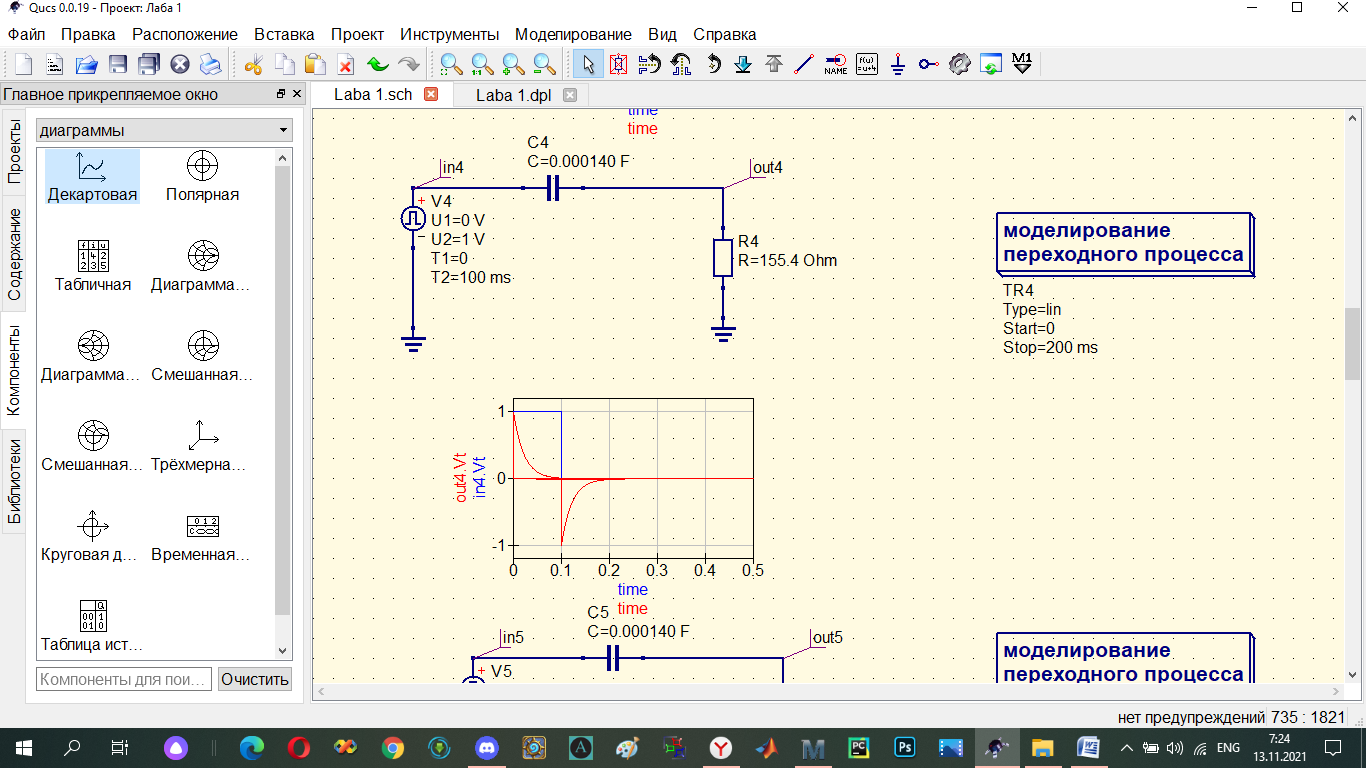Open the Проекты side tab
1366x768 pixels.
point(14,150)
